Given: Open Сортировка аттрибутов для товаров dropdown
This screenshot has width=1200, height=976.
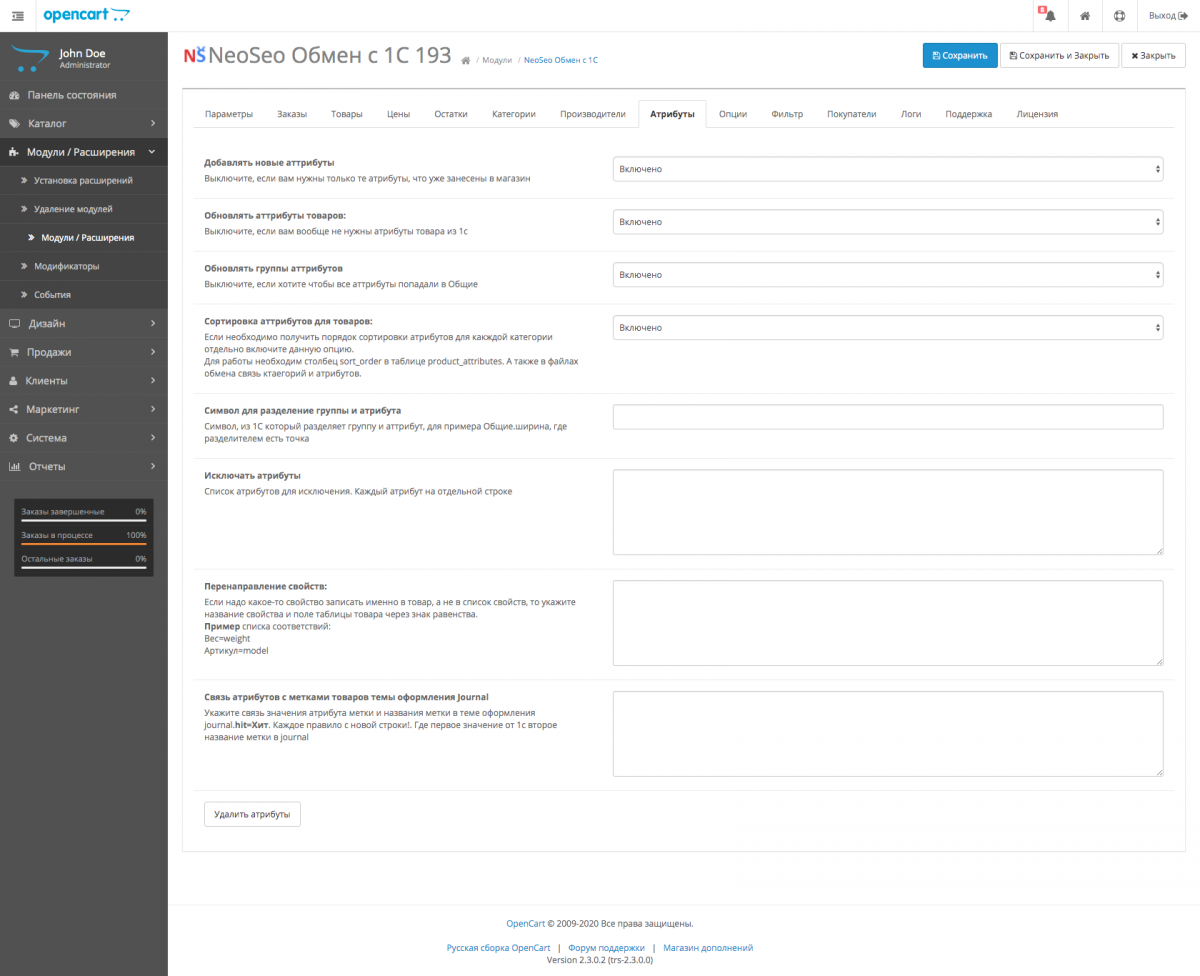Looking at the screenshot, I should [888, 328].
